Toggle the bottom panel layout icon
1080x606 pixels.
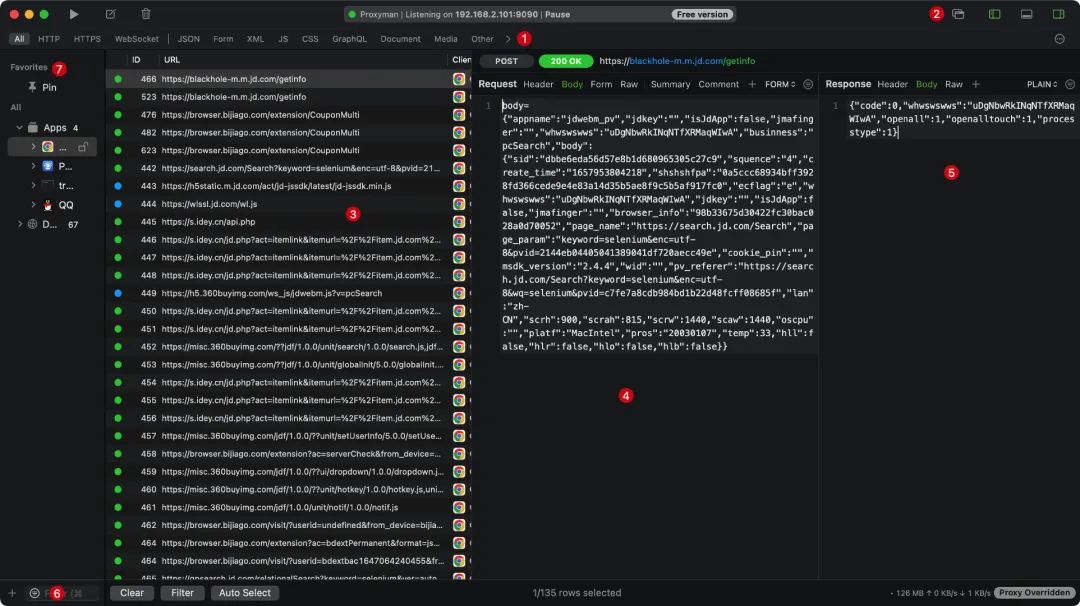point(1026,14)
